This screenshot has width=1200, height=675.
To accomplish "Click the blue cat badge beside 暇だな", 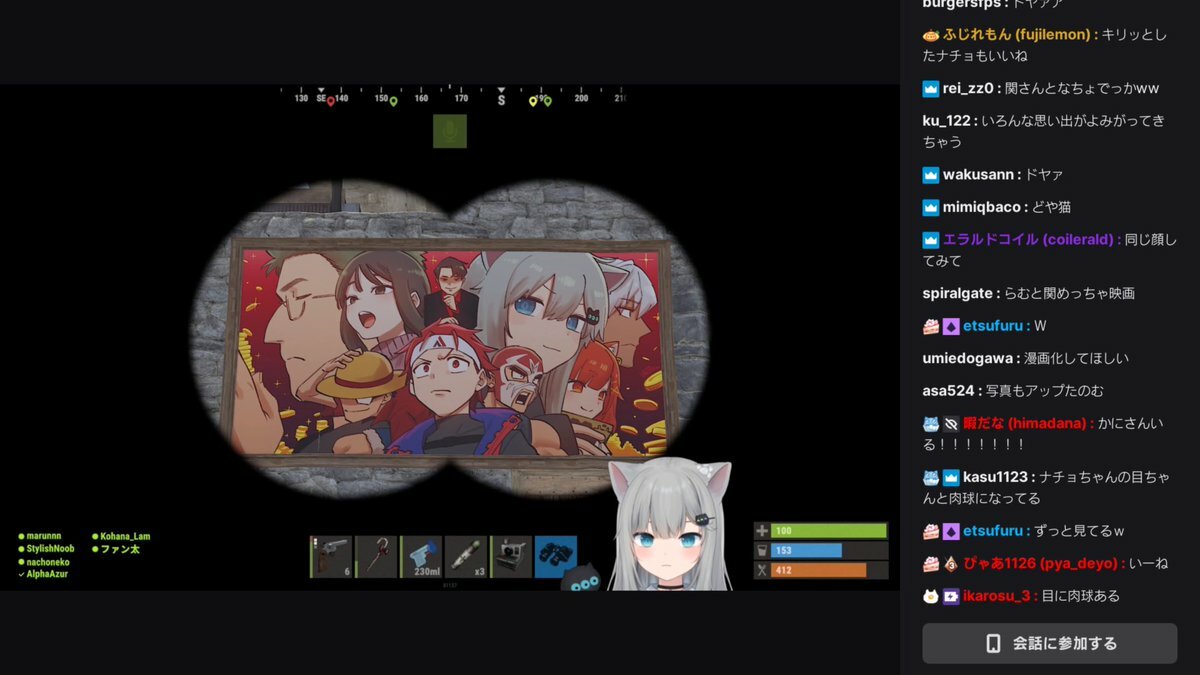I will coord(931,423).
